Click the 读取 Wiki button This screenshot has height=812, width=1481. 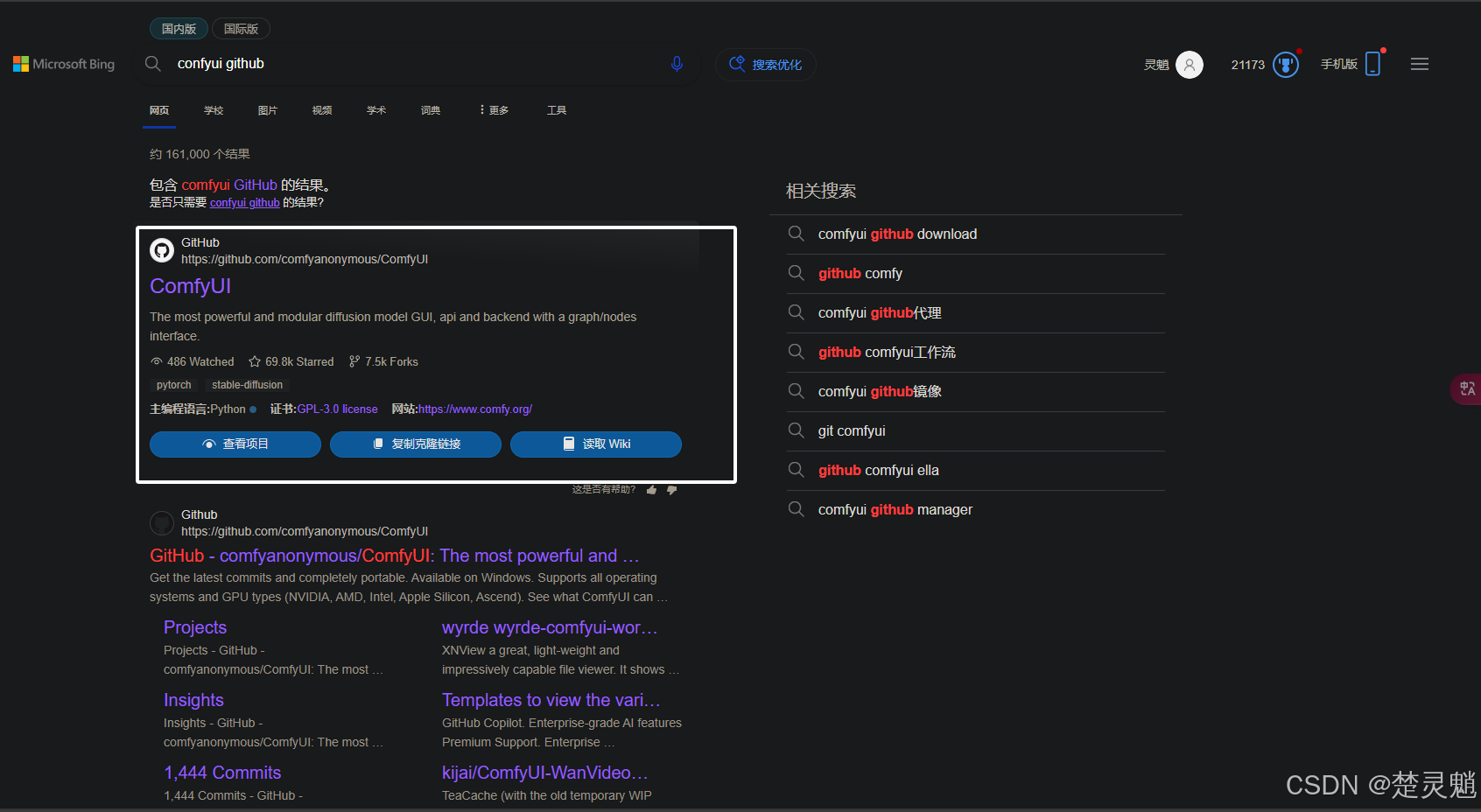point(596,444)
